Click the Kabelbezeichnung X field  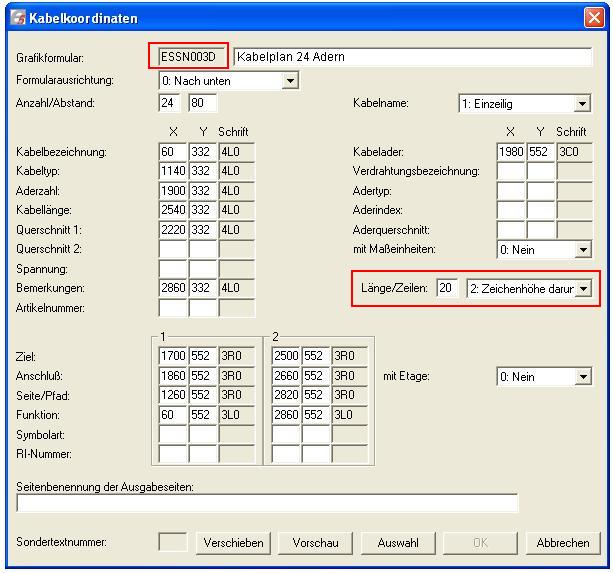point(173,152)
